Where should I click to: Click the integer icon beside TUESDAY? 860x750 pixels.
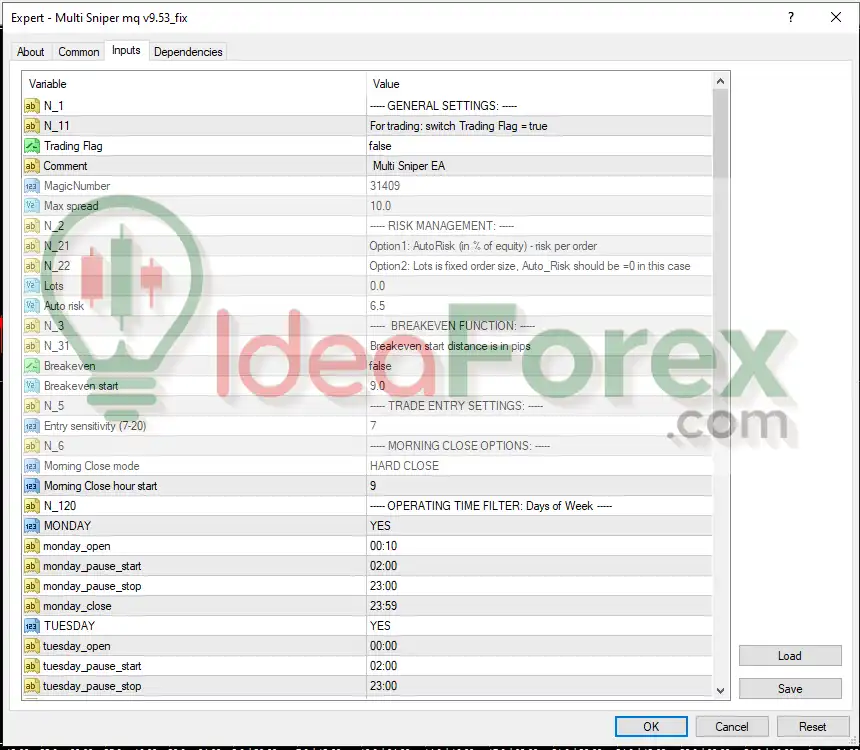[x=31, y=626]
